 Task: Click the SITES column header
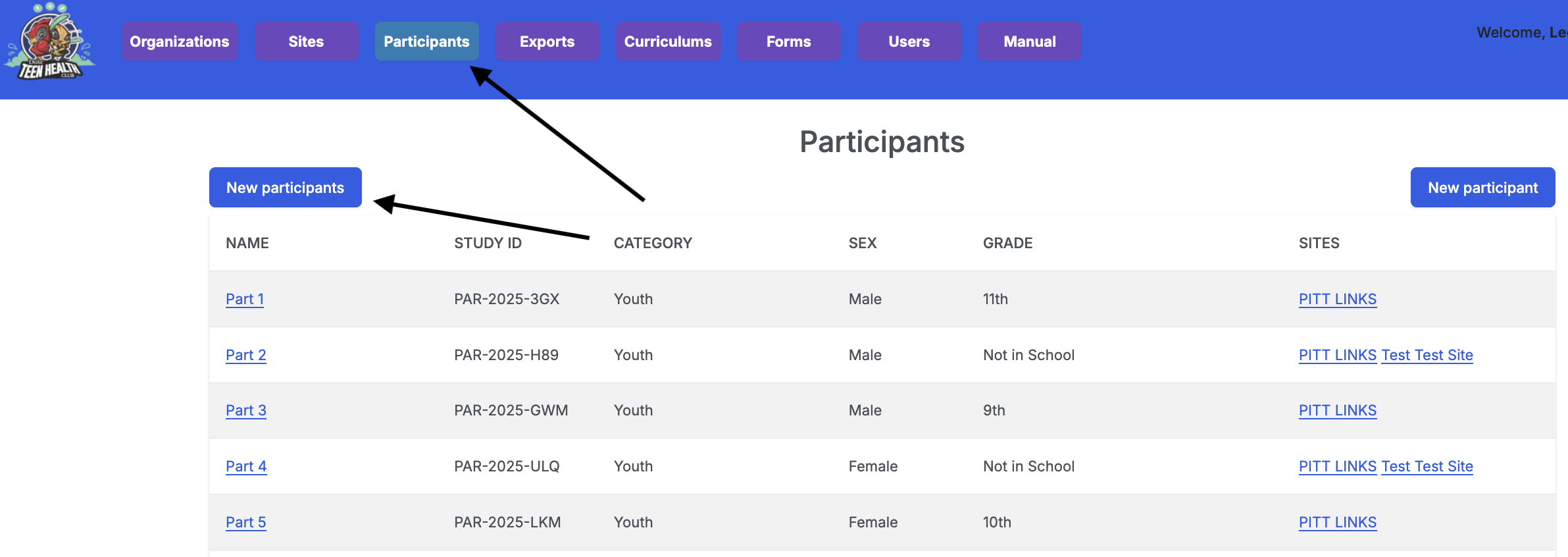1319,243
